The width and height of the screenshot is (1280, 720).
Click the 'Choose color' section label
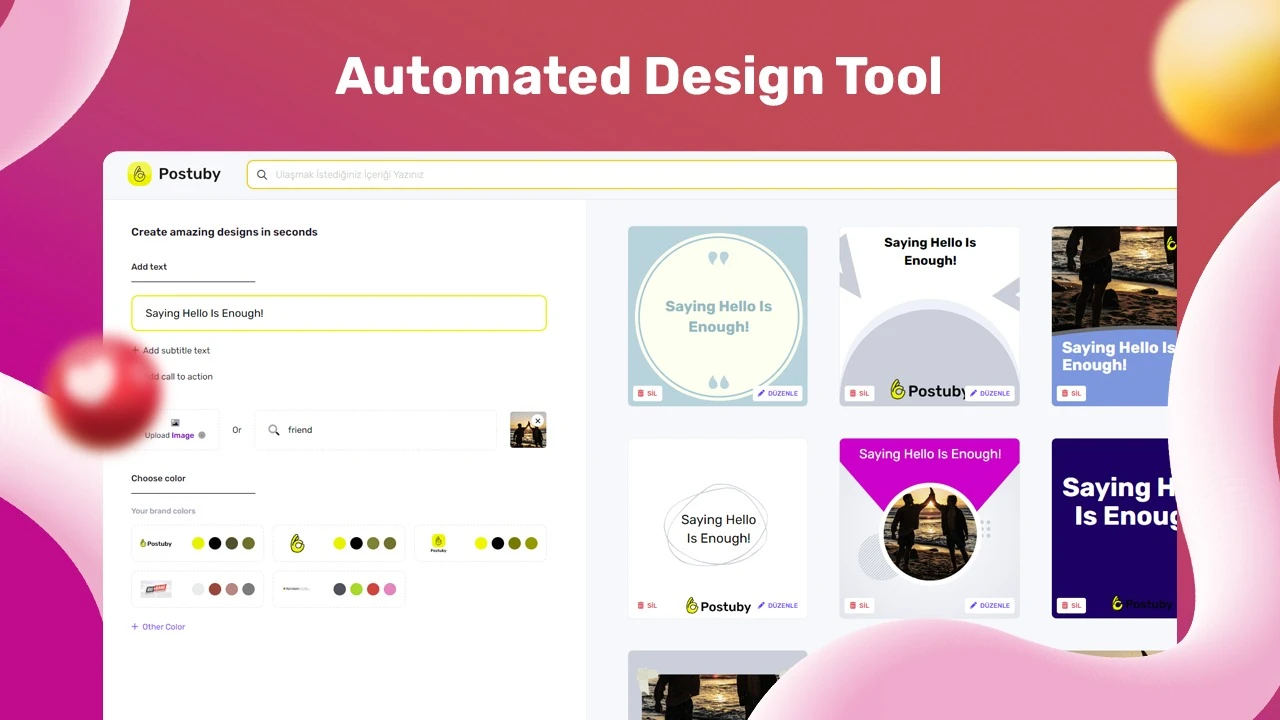tap(158, 479)
